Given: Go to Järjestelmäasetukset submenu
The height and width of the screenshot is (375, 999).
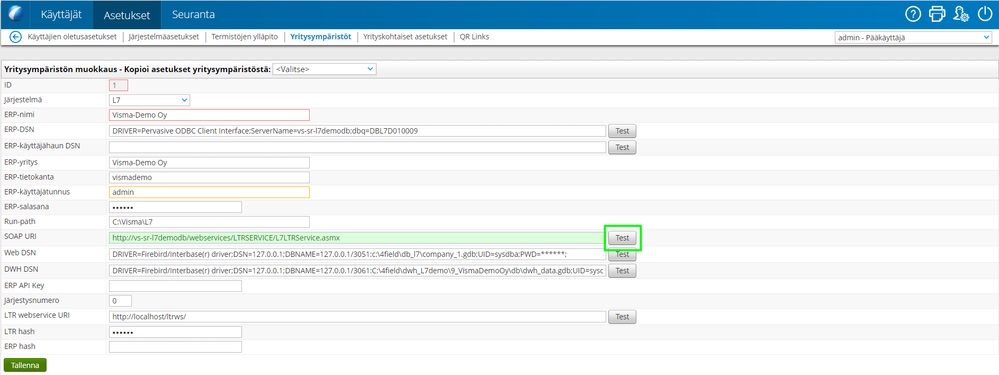Looking at the screenshot, I should (164, 37).
